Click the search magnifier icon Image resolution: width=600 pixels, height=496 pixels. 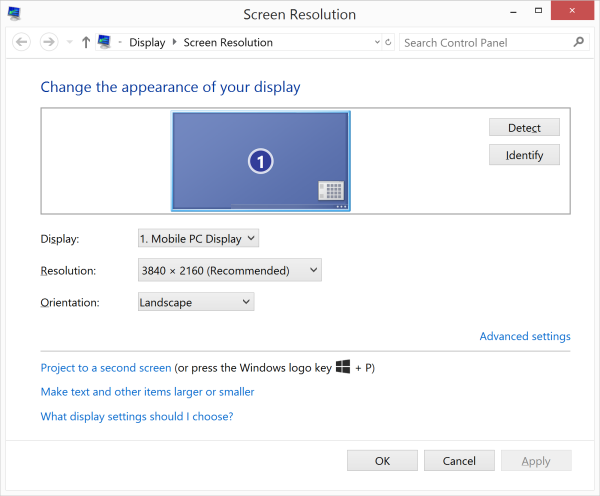579,42
